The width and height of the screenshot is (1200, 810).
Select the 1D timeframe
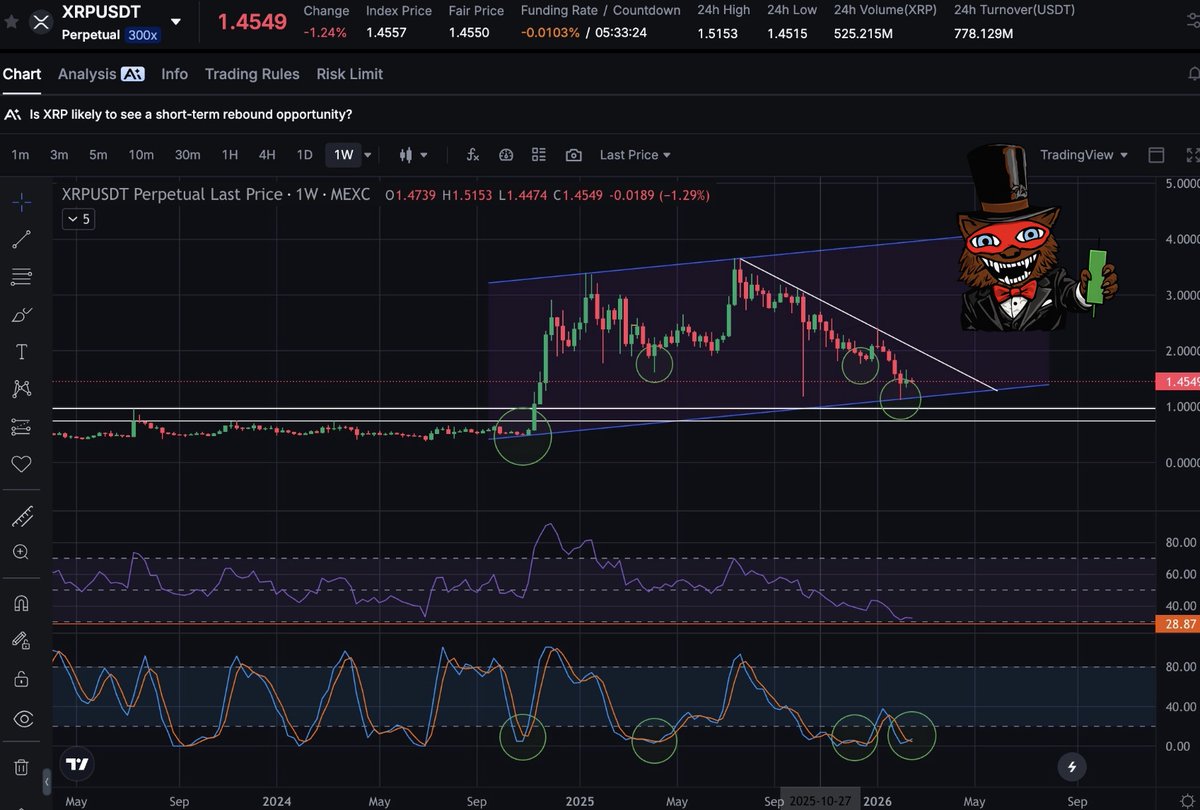(x=305, y=155)
